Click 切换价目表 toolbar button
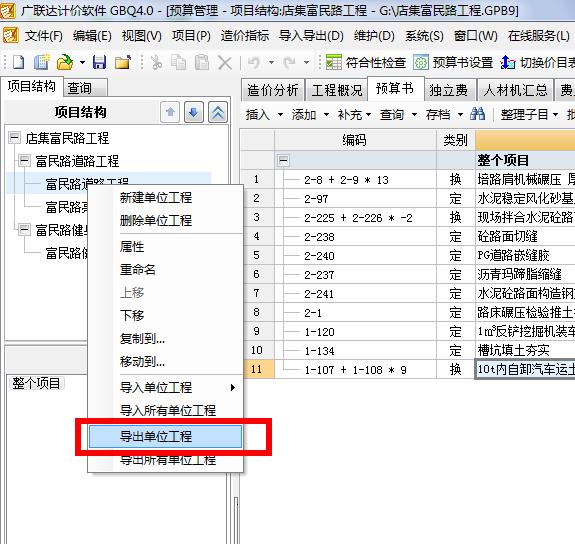 pyautogui.click(x=537, y=62)
